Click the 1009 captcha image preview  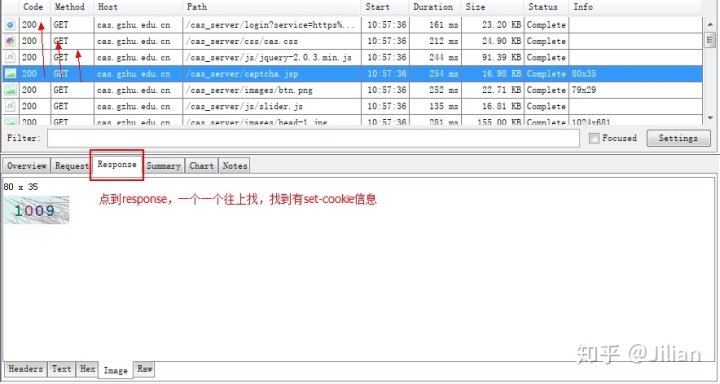37,210
